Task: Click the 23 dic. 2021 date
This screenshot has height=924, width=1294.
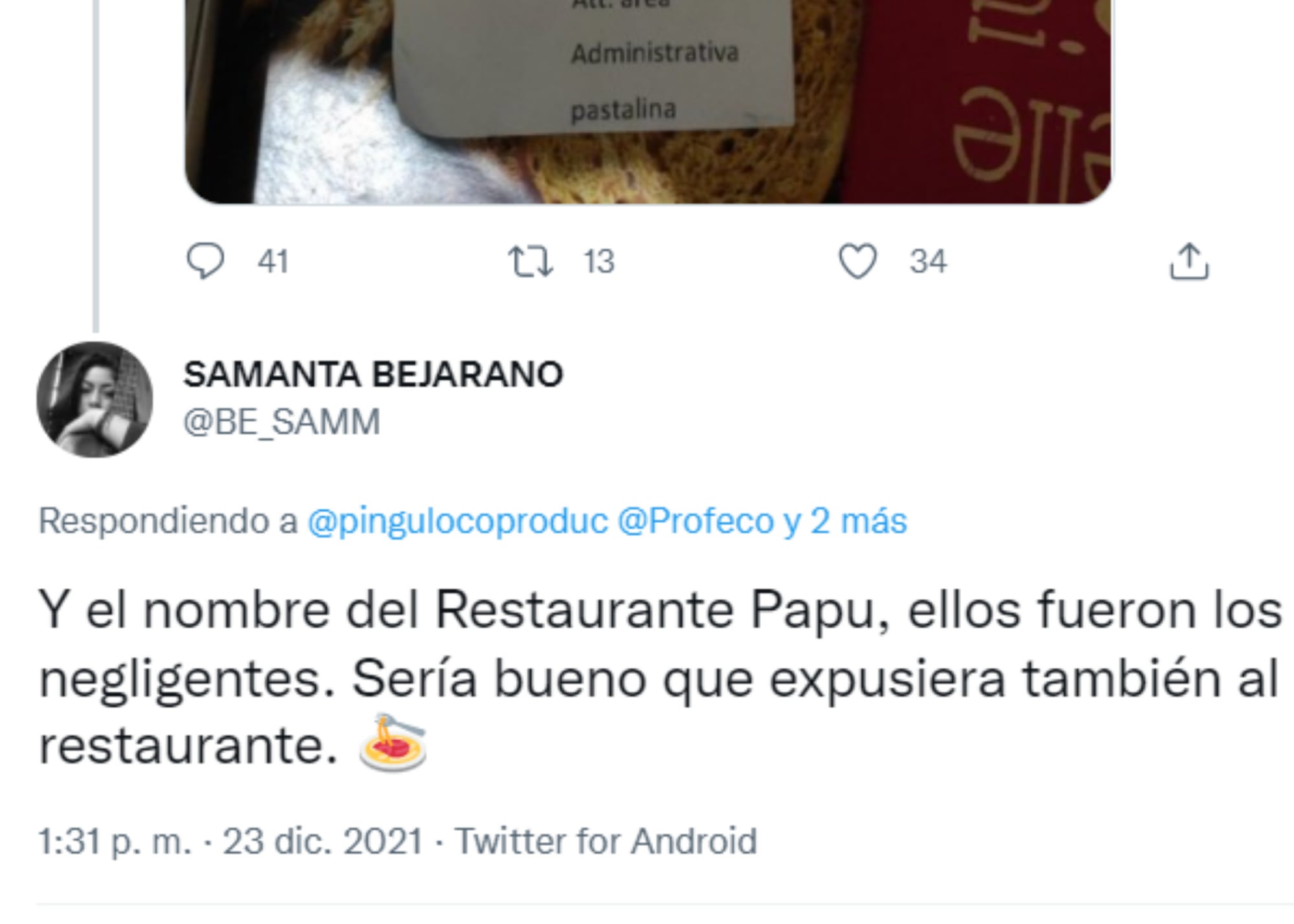Action: click(x=323, y=842)
